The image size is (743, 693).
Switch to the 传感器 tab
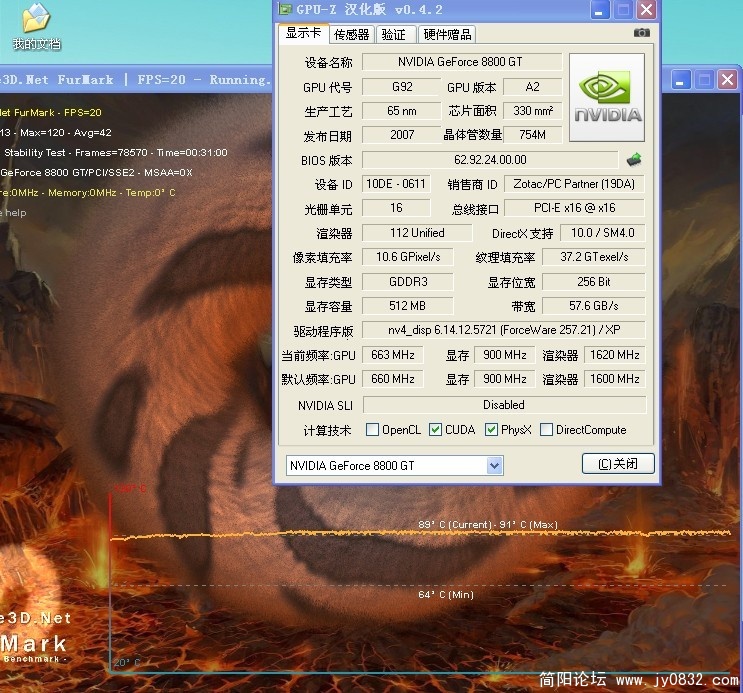click(352, 35)
